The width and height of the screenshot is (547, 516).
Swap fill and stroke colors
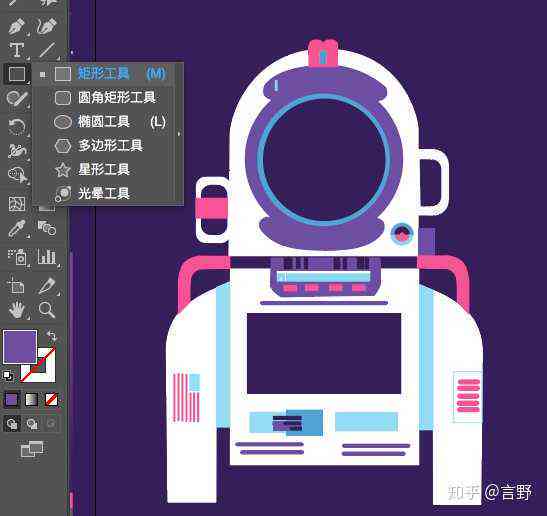pyautogui.click(x=51, y=337)
